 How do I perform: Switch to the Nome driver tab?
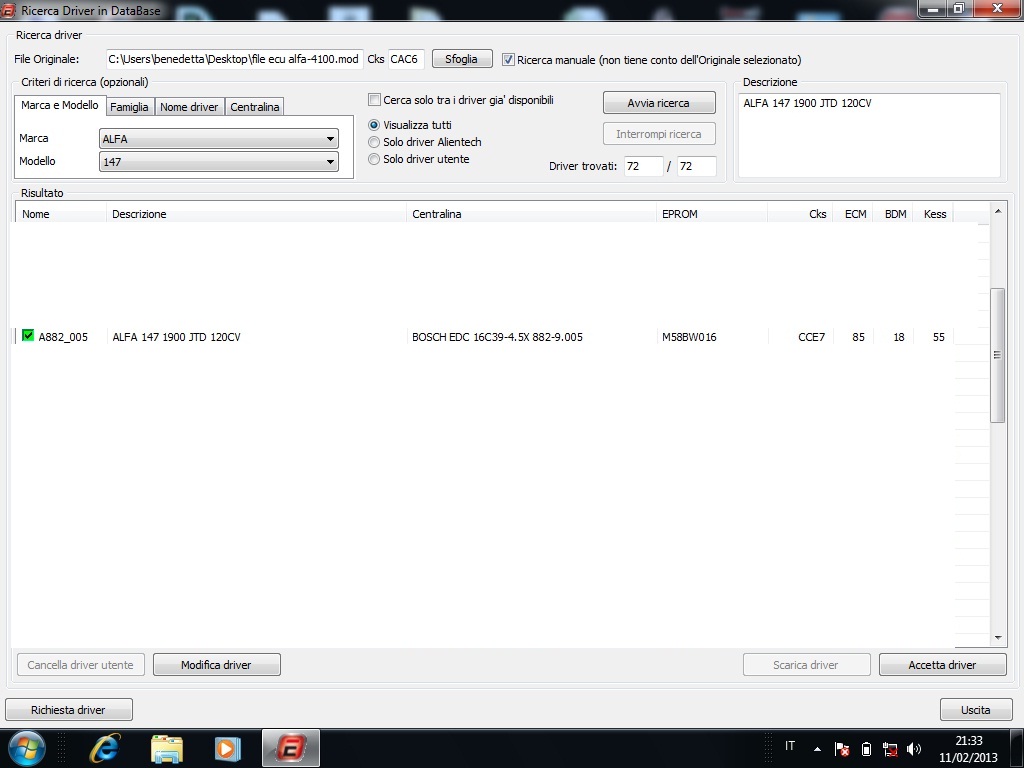[x=189, y=106]
